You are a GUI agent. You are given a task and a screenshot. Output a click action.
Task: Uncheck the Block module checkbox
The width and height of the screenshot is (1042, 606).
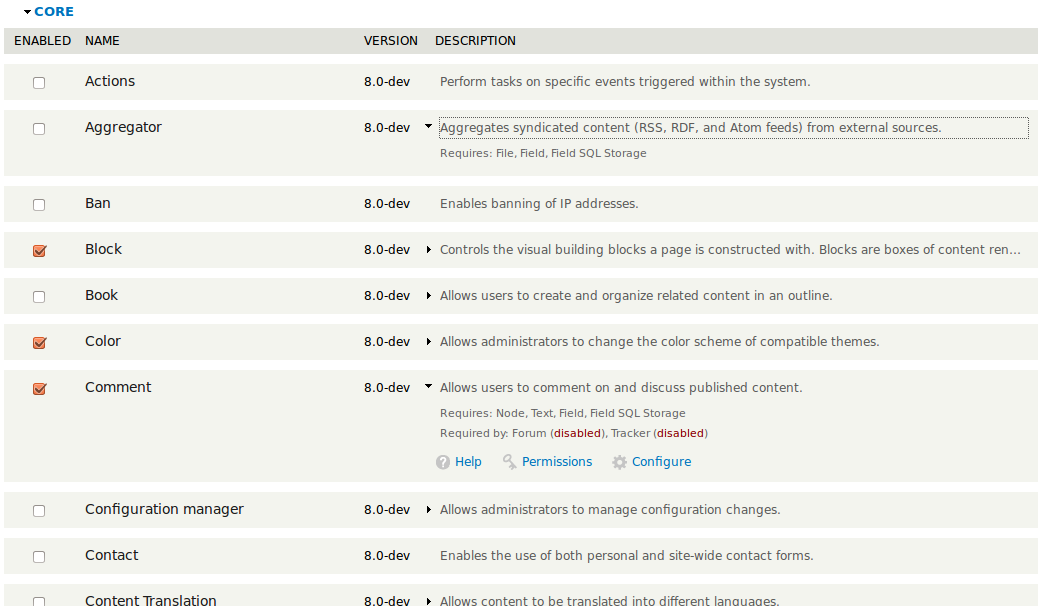39,251
